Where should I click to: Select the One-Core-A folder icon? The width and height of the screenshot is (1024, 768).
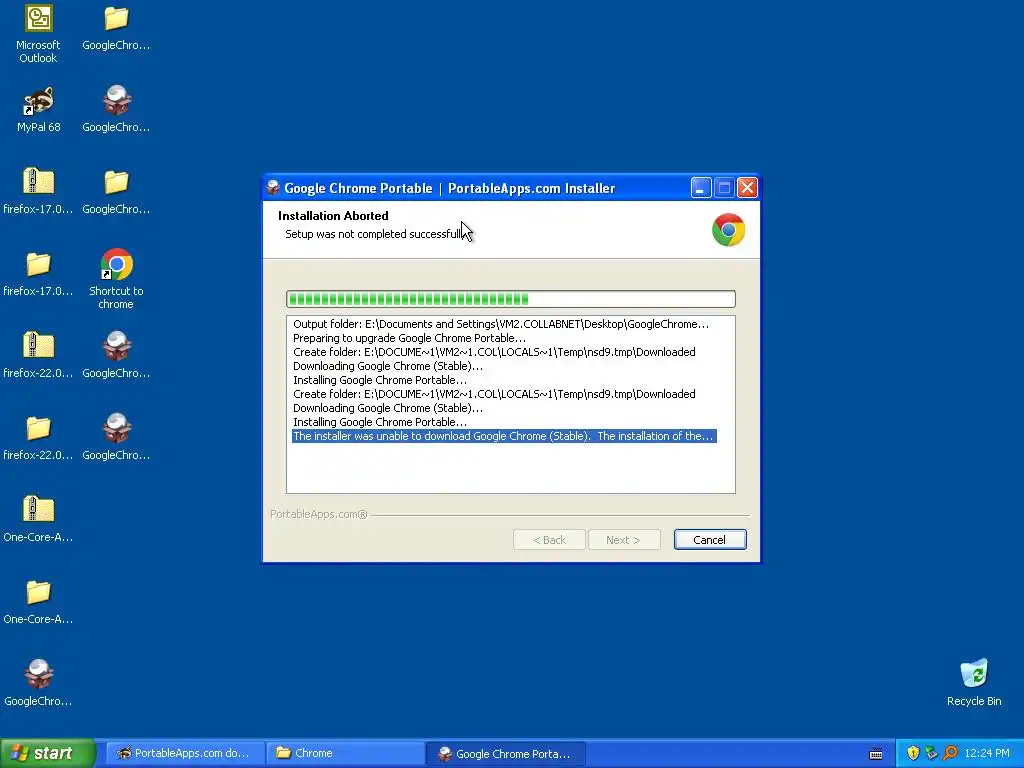coord(38,601)
